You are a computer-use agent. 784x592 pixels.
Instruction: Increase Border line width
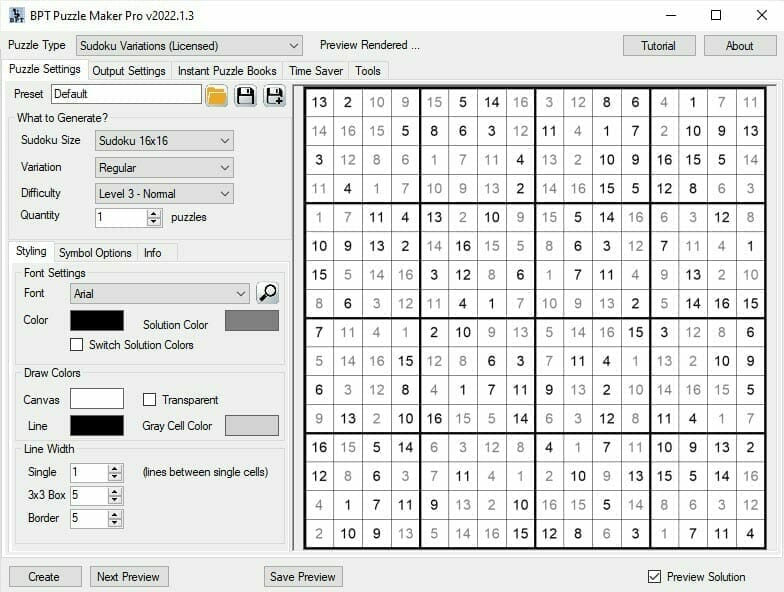(115, 514)
